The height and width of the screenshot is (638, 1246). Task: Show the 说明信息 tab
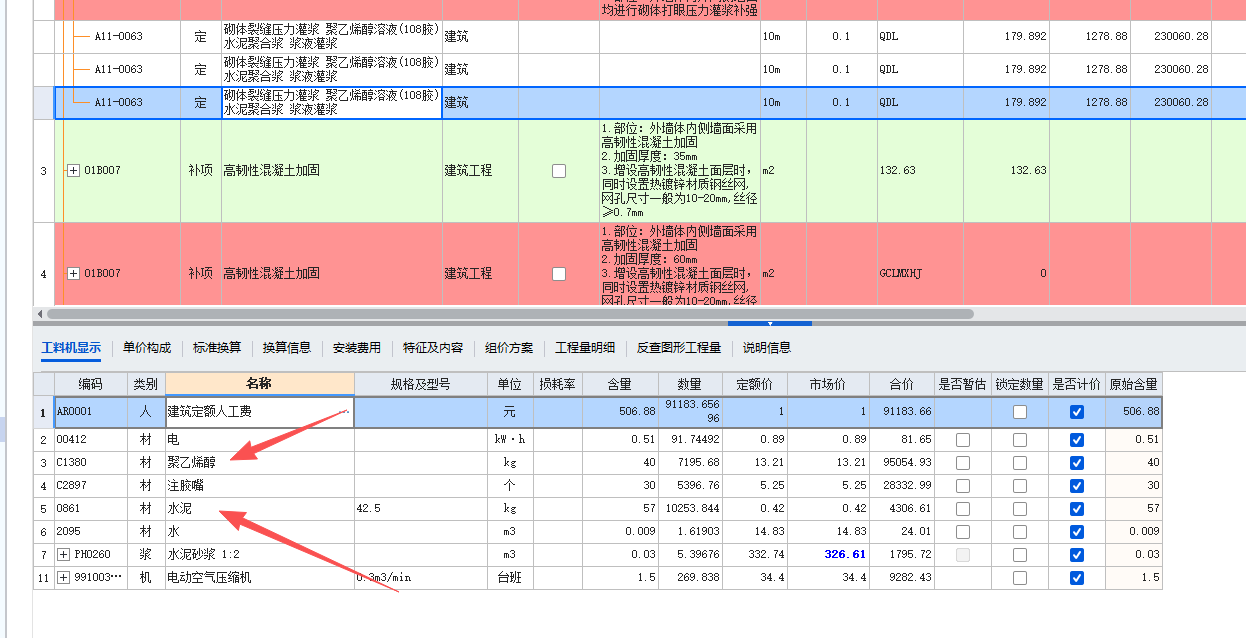coord(766,348)
